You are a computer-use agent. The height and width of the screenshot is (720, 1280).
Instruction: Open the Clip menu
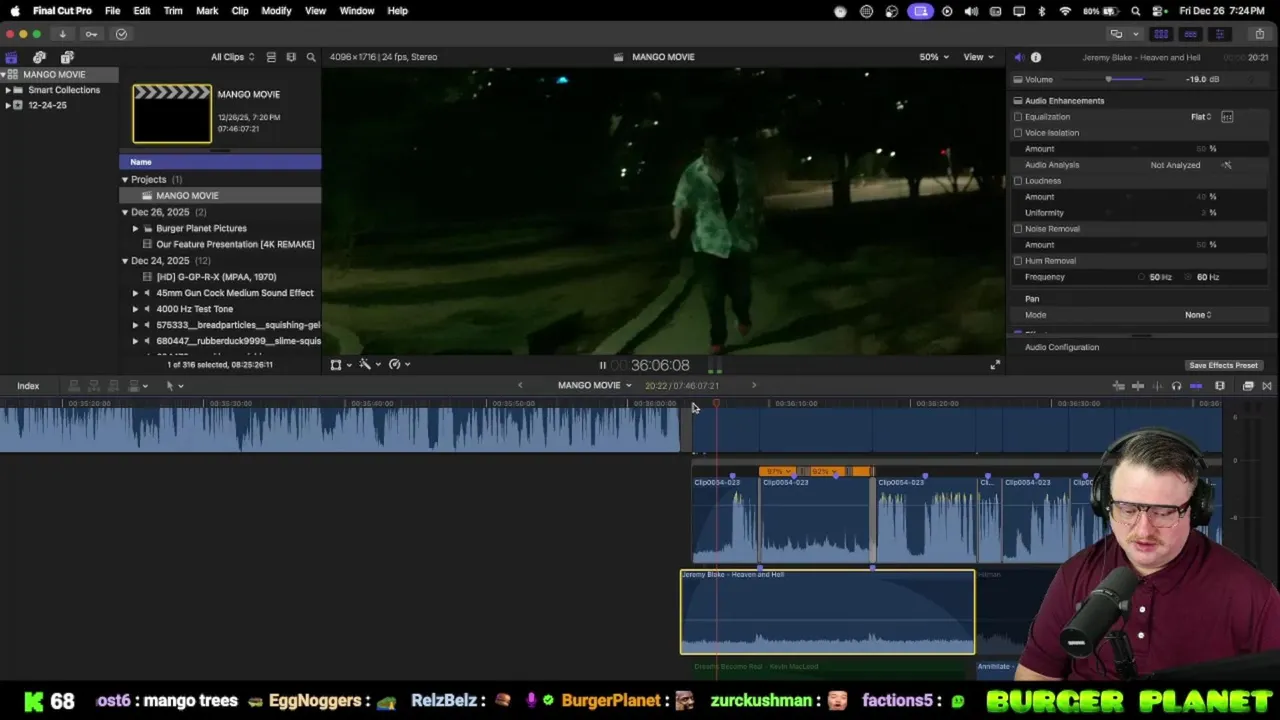pos(240,11)
